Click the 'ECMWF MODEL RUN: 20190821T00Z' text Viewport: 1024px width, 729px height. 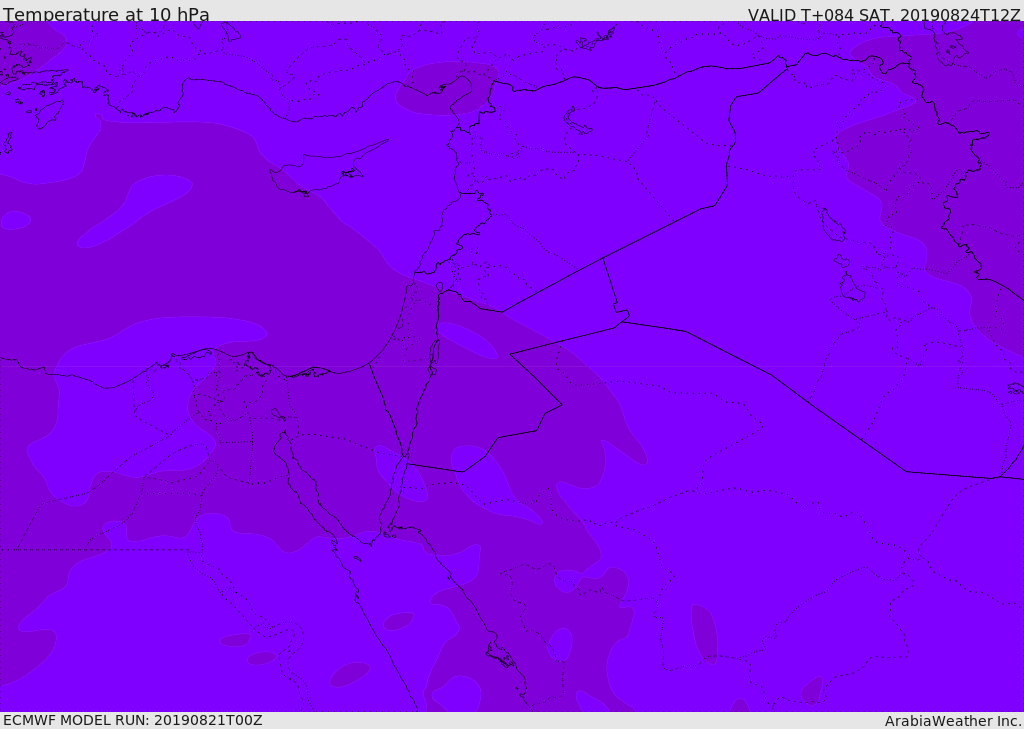pos(133,720)
